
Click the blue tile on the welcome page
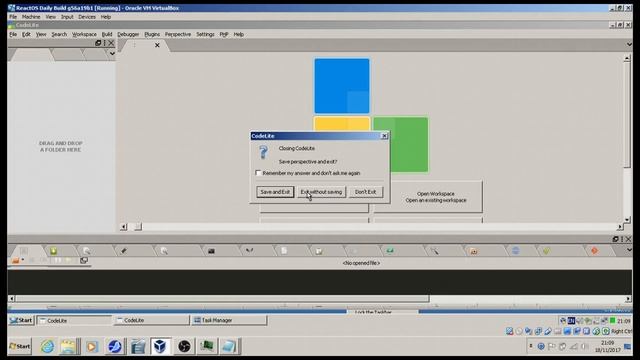pos(342,86)
